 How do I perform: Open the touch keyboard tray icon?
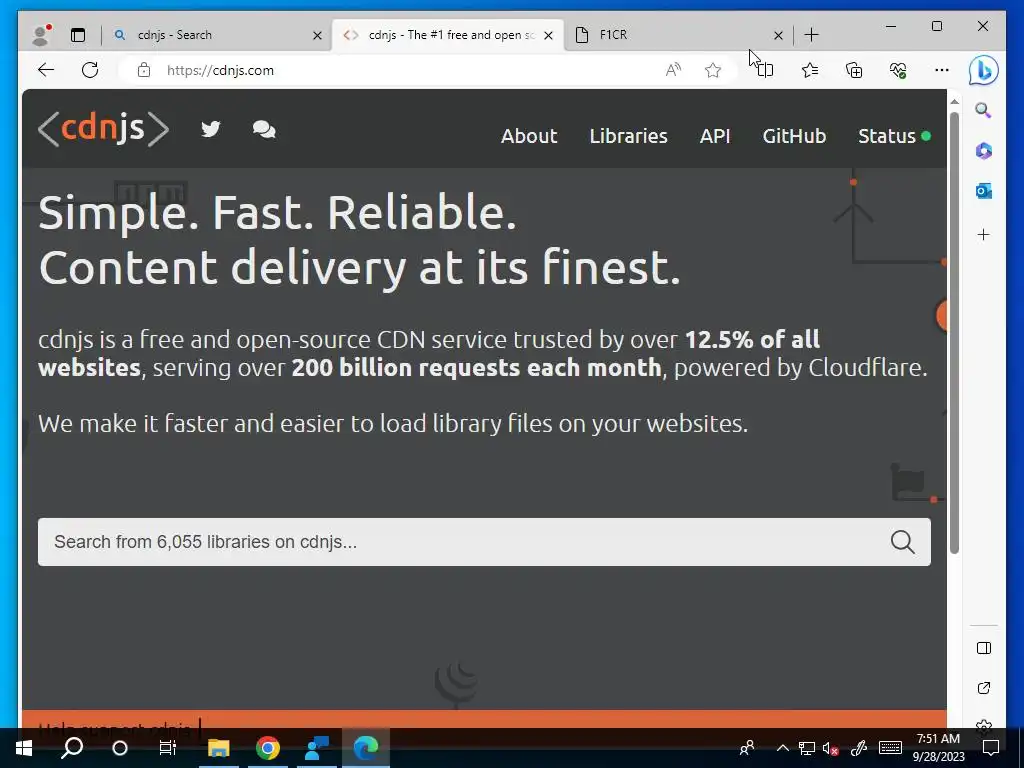[x=890, y=748]
